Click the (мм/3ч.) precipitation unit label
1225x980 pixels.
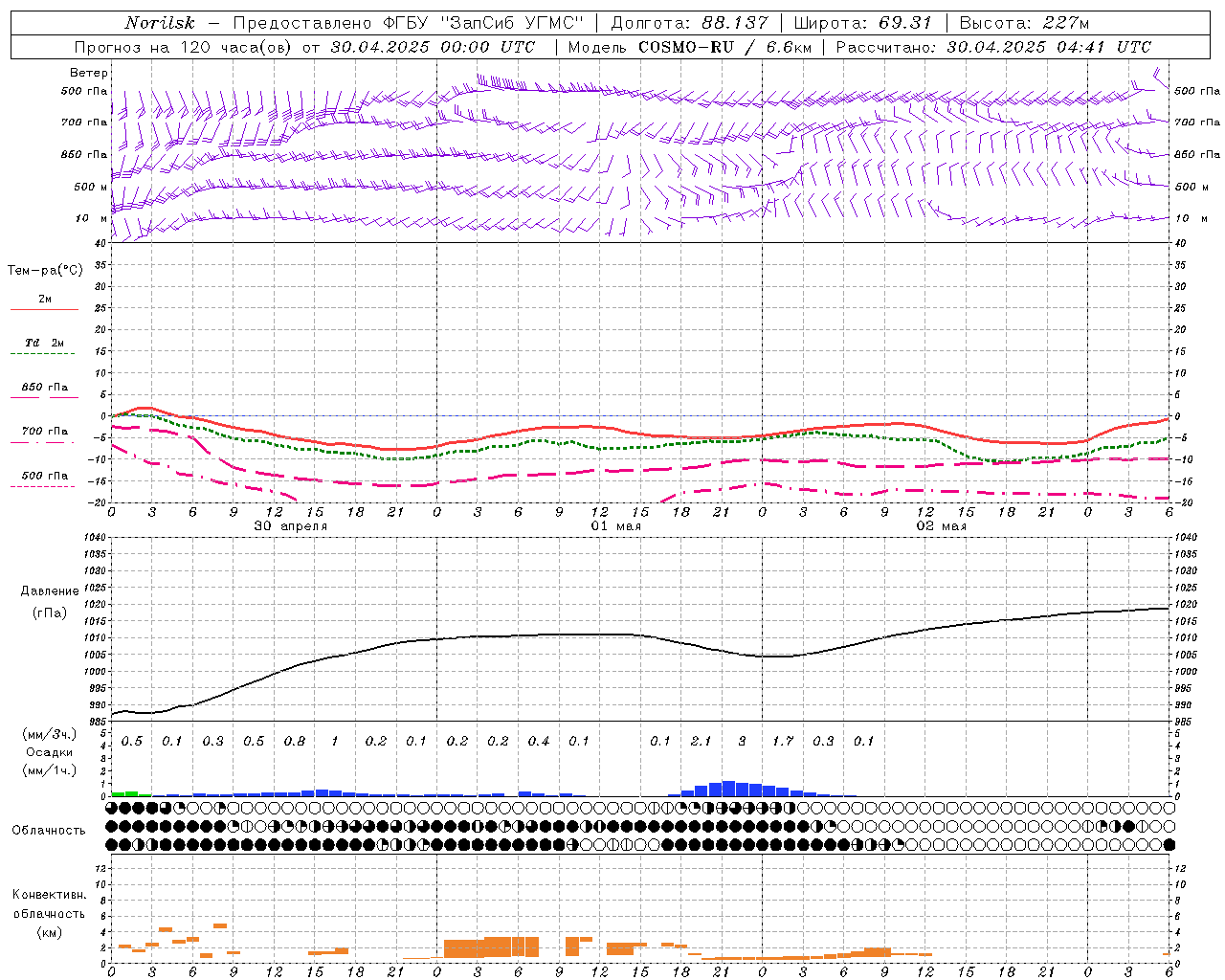50,735
